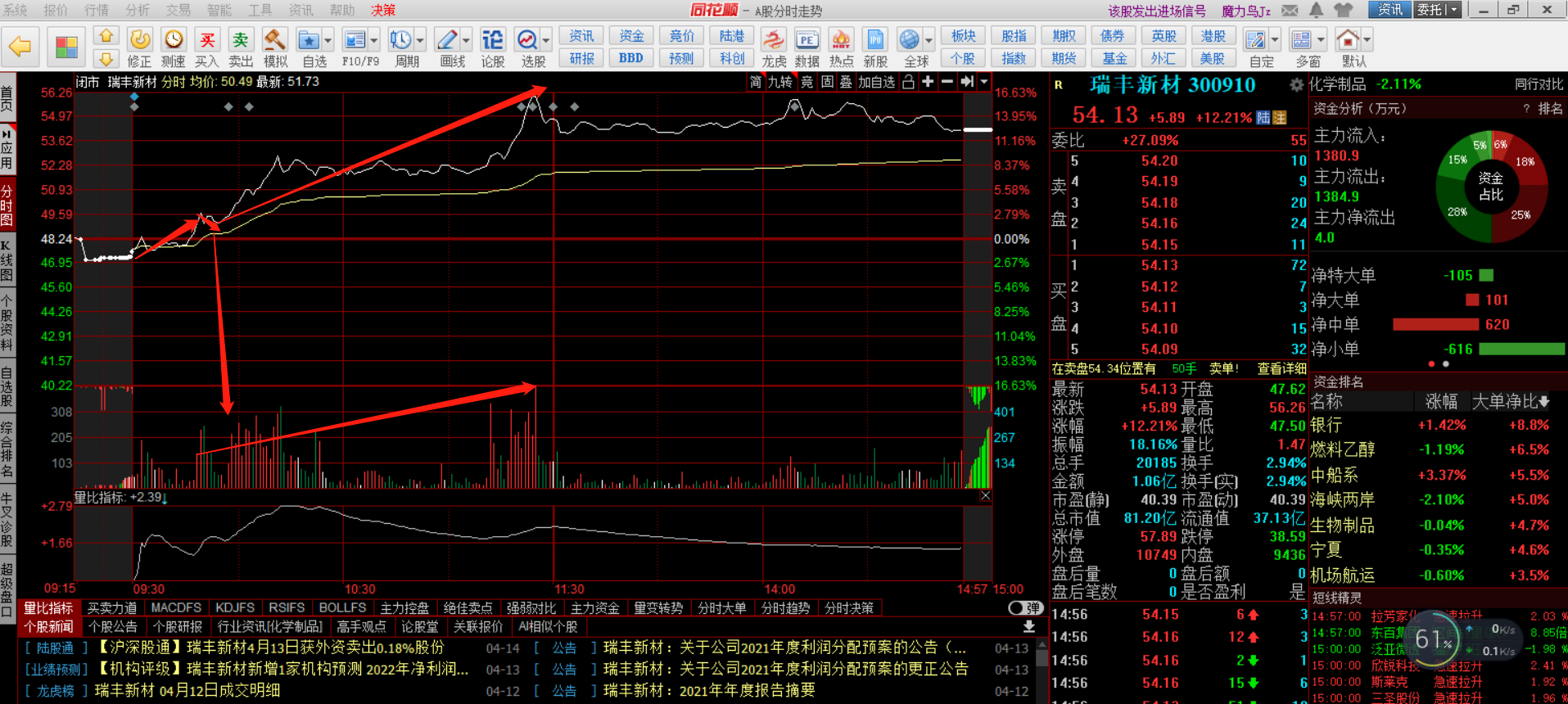The width and height of the screenshot is (1568, 704).
Task: Click the BBD button in toolbar
Action: tap(631, 58)
